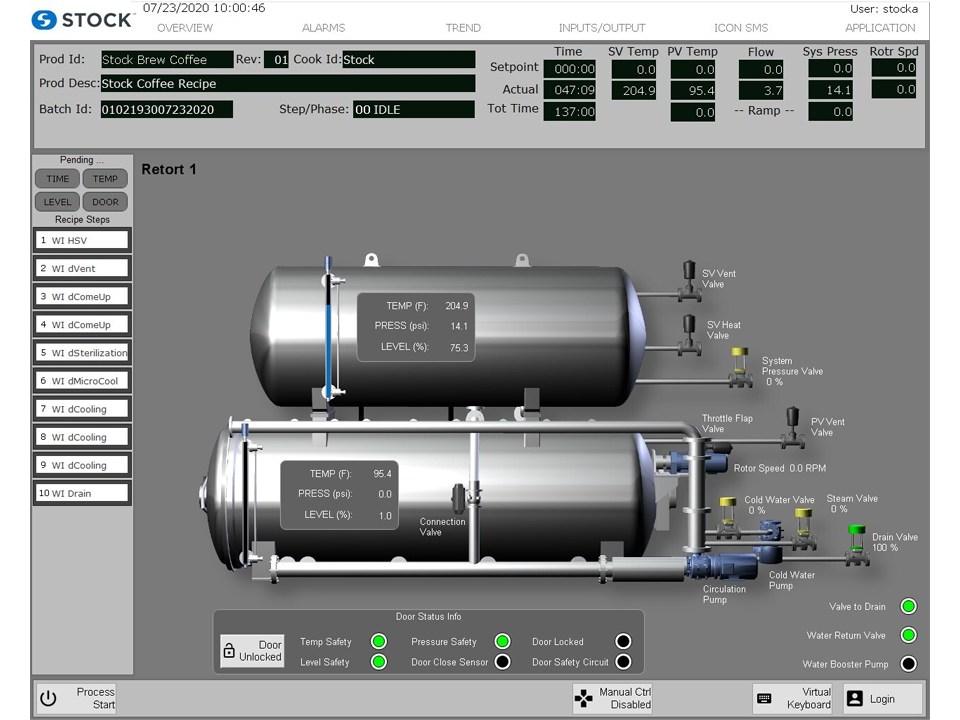This screenshot has height=720, width=960.
Task: Toggle the Valve to Drain indicator
Action: (908, 606)
